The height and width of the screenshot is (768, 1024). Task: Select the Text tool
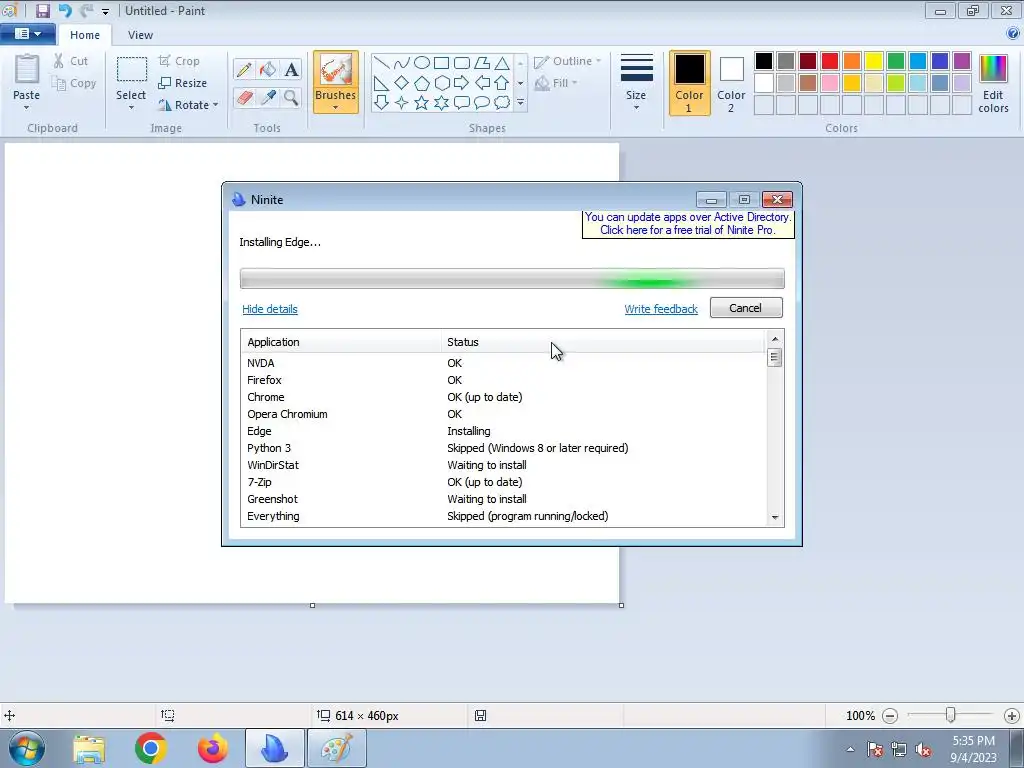291,69
